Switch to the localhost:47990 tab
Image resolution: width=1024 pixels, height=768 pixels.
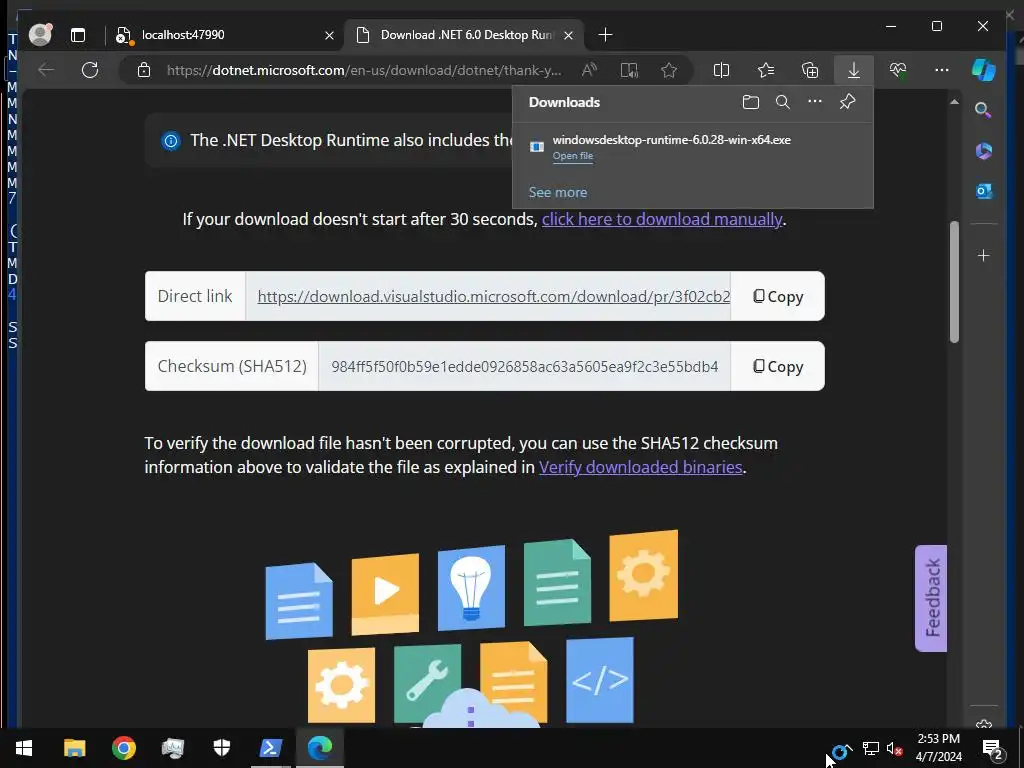pos(222,35)
